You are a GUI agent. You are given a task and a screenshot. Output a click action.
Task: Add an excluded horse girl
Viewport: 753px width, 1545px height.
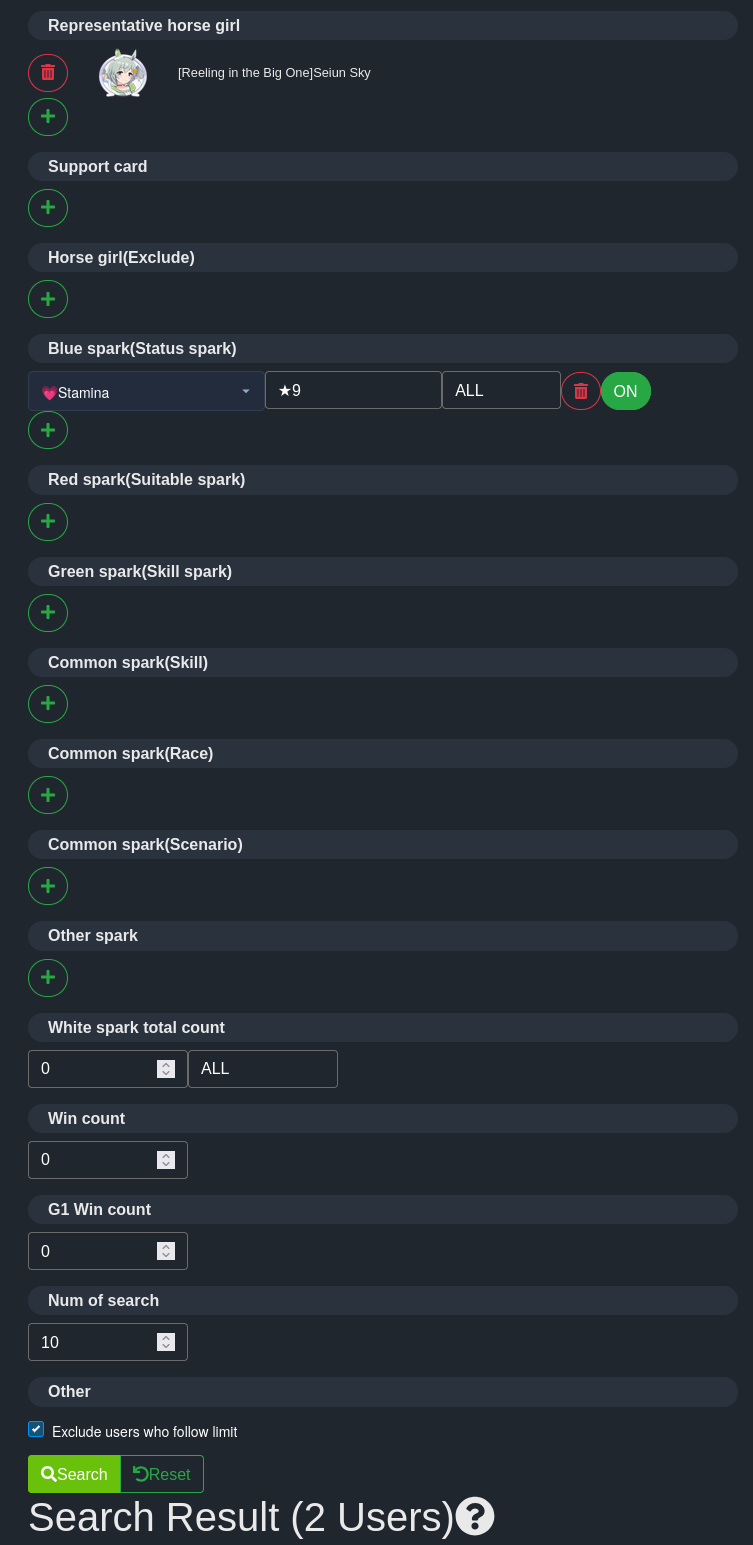[x=48, y=299]
